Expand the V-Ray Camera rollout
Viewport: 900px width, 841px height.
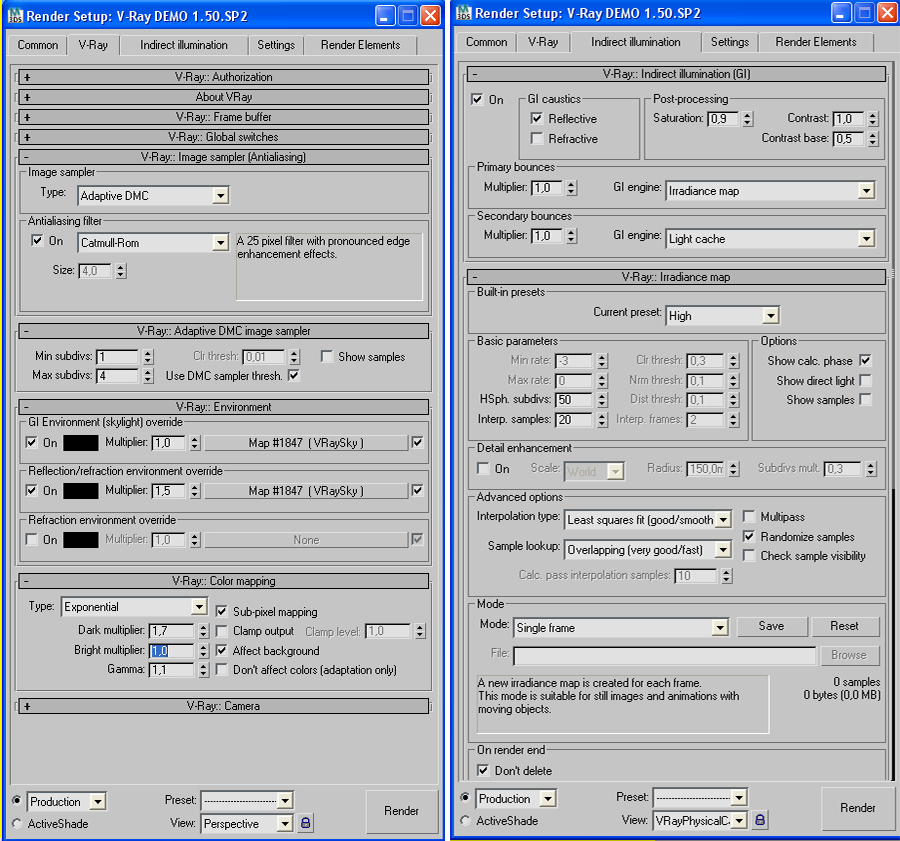27,706
